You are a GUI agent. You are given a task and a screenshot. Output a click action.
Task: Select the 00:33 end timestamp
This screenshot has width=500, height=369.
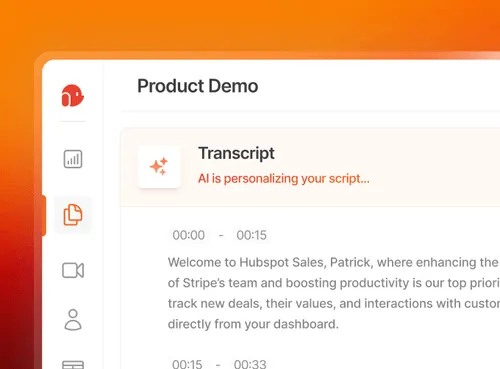click(250, 364)
